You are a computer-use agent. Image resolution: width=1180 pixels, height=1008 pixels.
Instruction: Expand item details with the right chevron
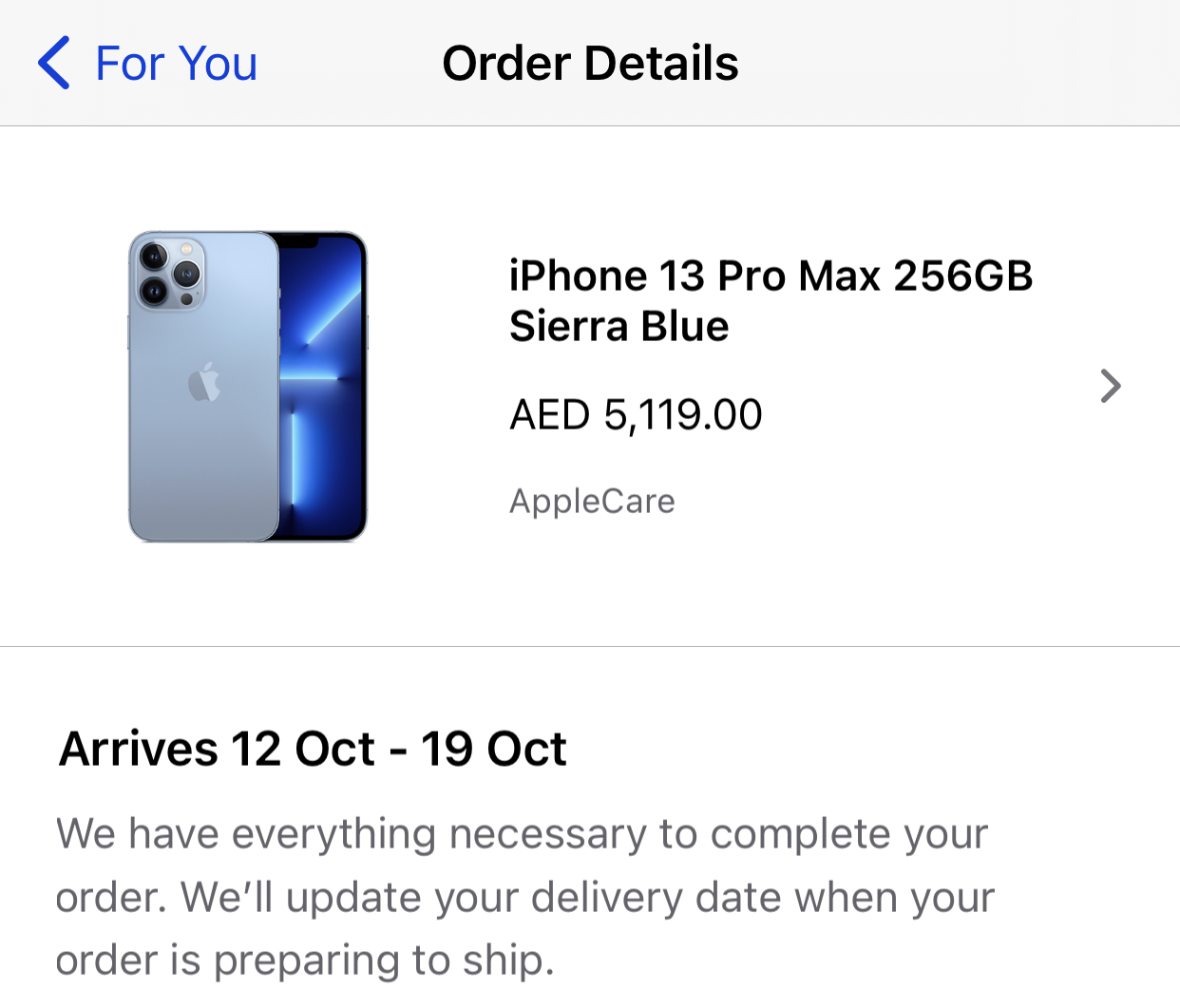[1111, 386]
